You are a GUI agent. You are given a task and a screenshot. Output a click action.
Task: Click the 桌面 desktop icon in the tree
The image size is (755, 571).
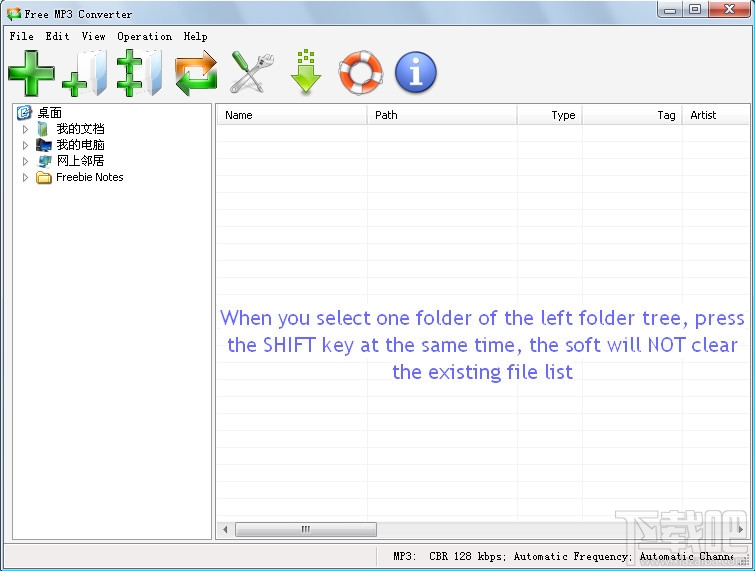[x=25, y=113]
